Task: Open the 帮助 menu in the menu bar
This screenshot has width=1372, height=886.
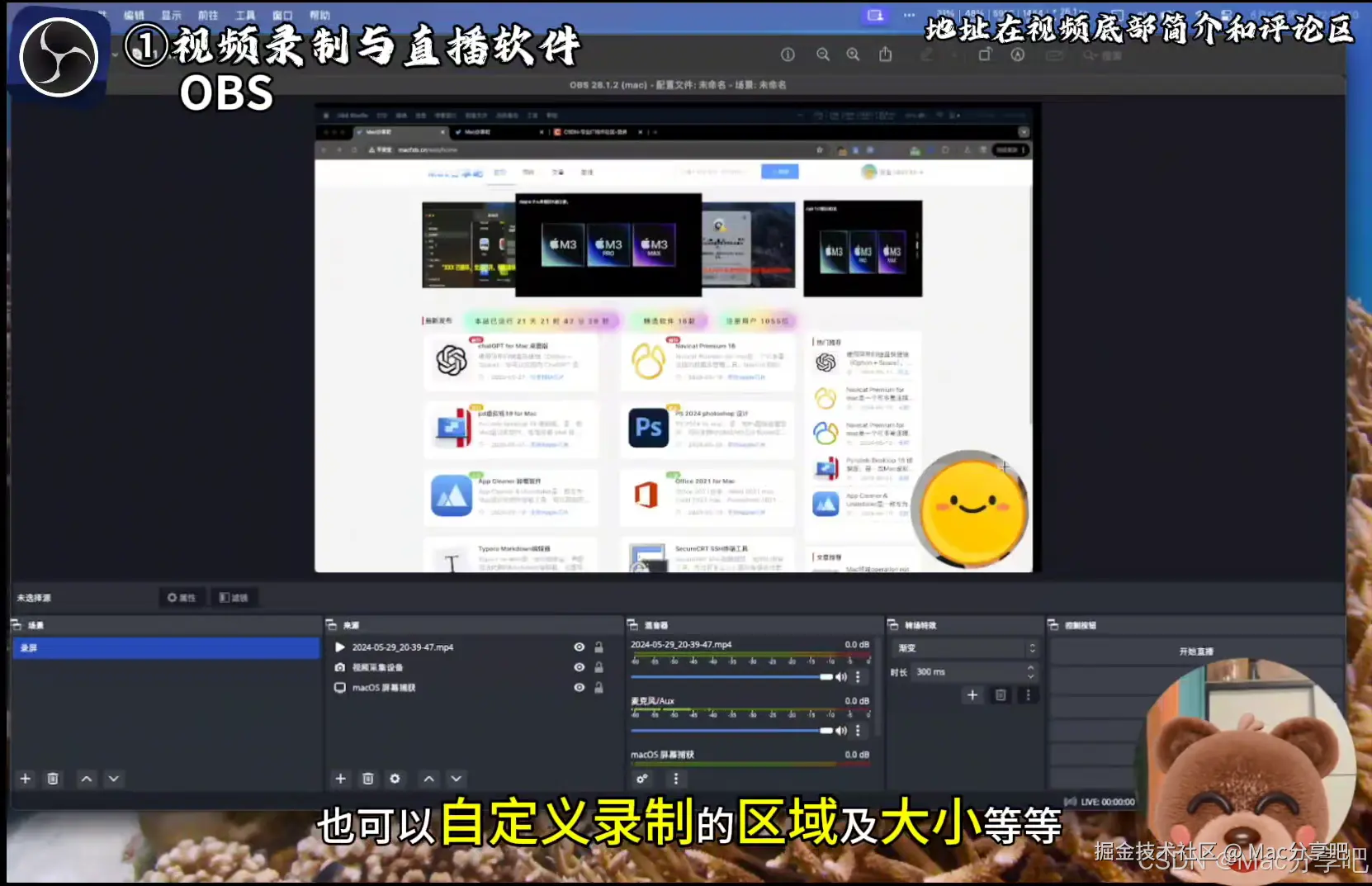Action: (319, 14)
